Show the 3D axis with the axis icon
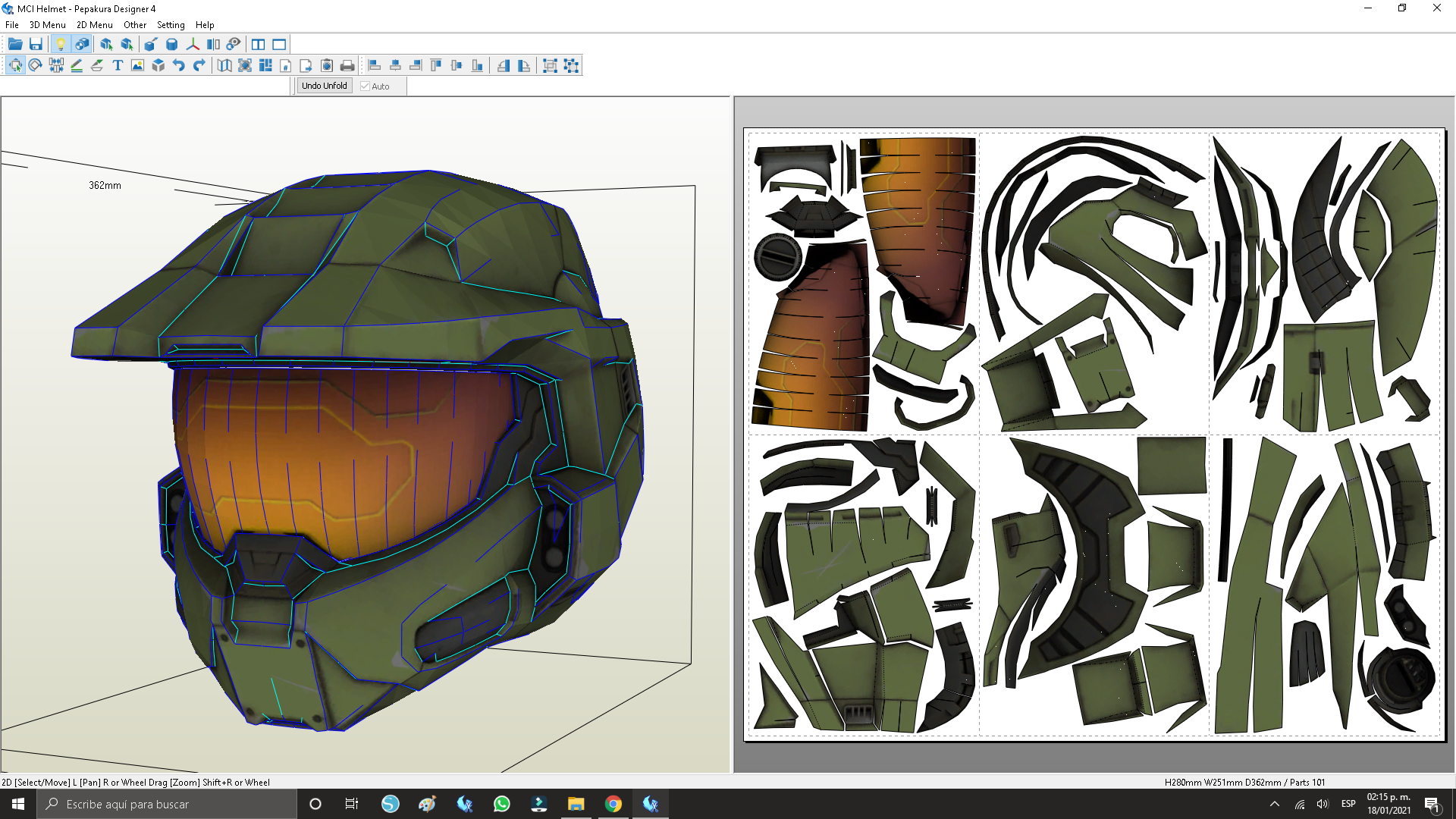The width and height of the screenshot is (1456, 819). tap(193, 44)
